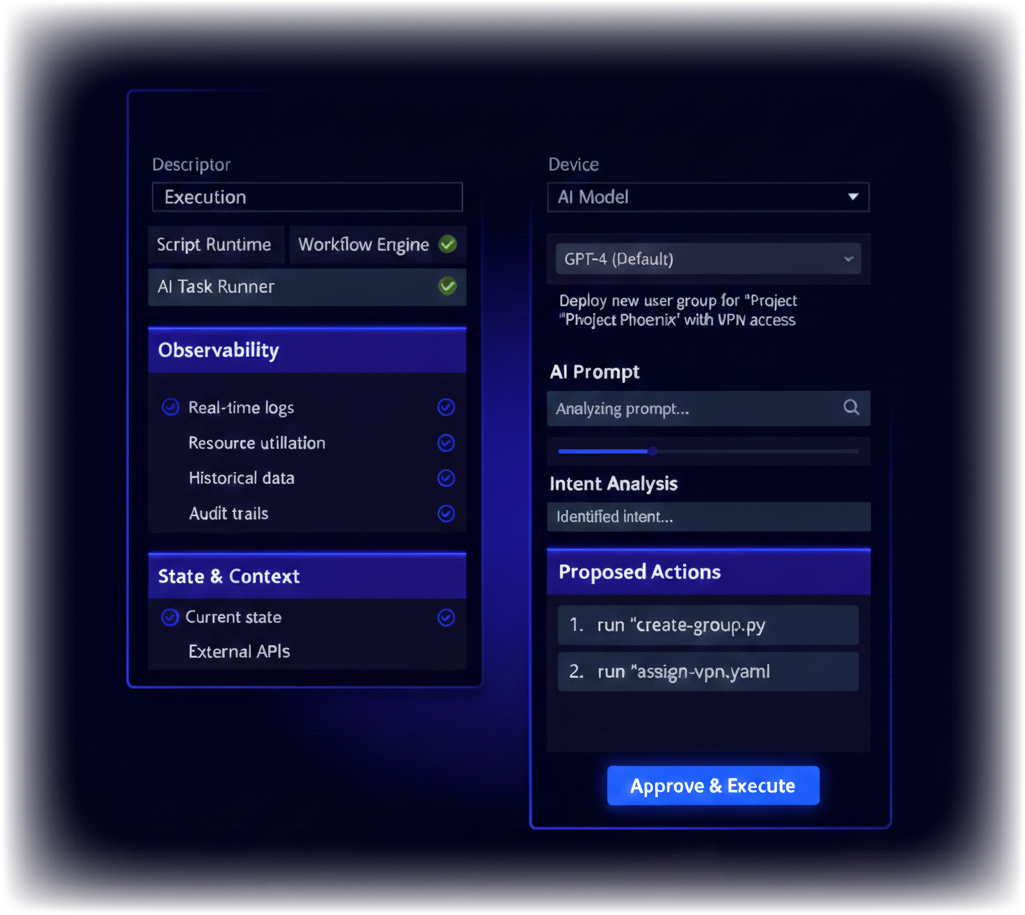Toggle the Audit trails checkmark
The image size is (1025, 915).
pyautogui.click(x=446, y=514)
